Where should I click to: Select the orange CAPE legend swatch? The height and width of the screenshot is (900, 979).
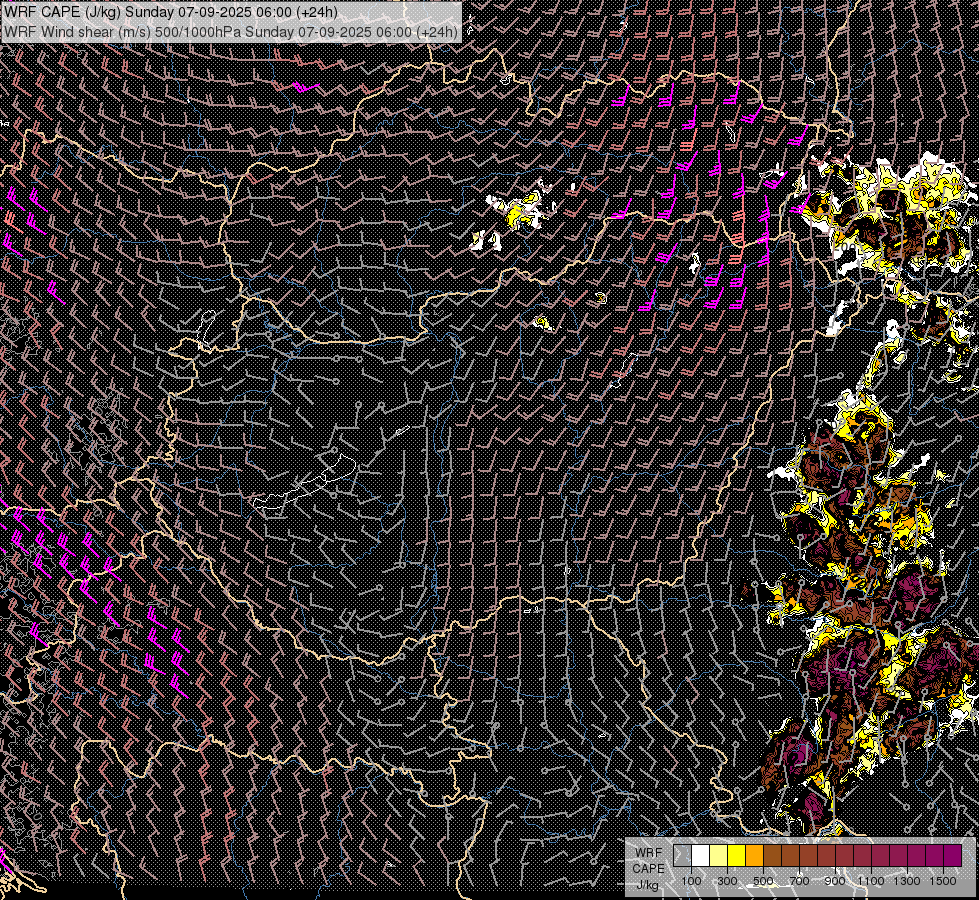[754, 855]
